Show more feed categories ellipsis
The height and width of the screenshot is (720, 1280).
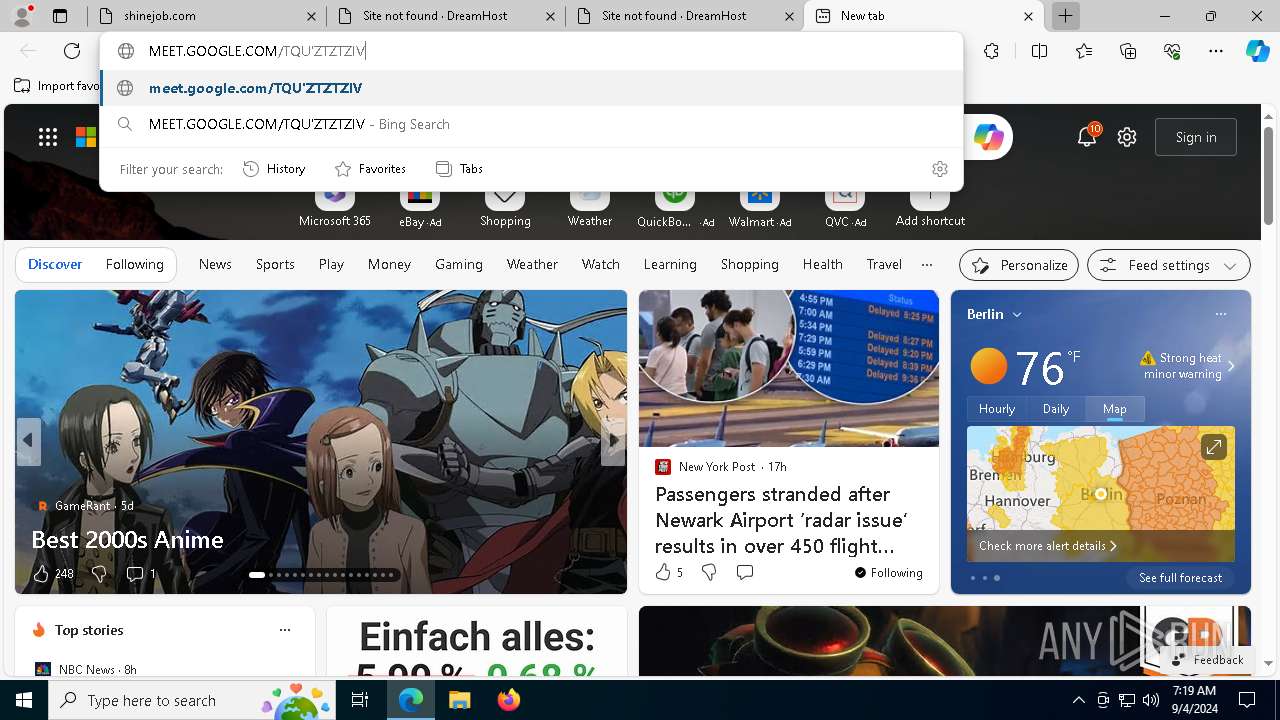(x=927, y=265)
